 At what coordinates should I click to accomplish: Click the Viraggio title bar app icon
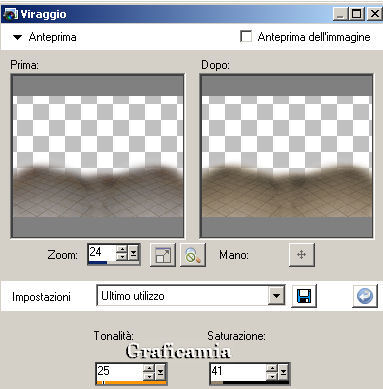point(10,14)
